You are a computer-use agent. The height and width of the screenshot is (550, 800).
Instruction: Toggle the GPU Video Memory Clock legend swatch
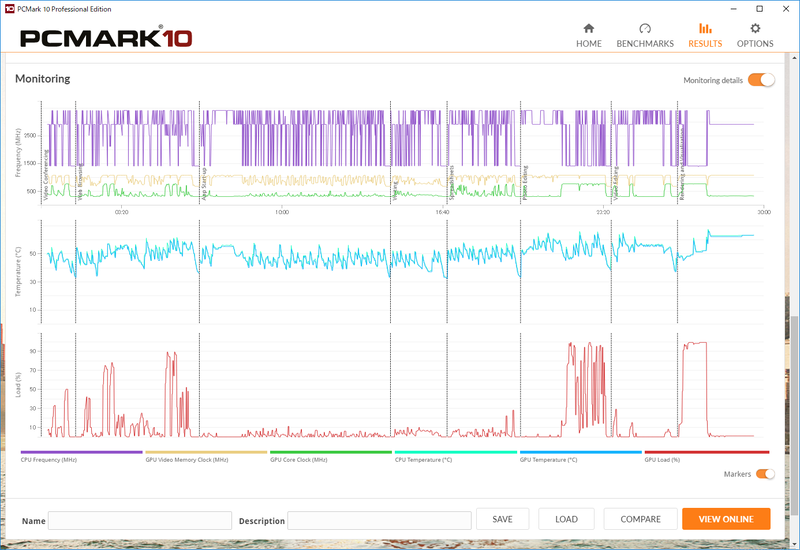206,452
